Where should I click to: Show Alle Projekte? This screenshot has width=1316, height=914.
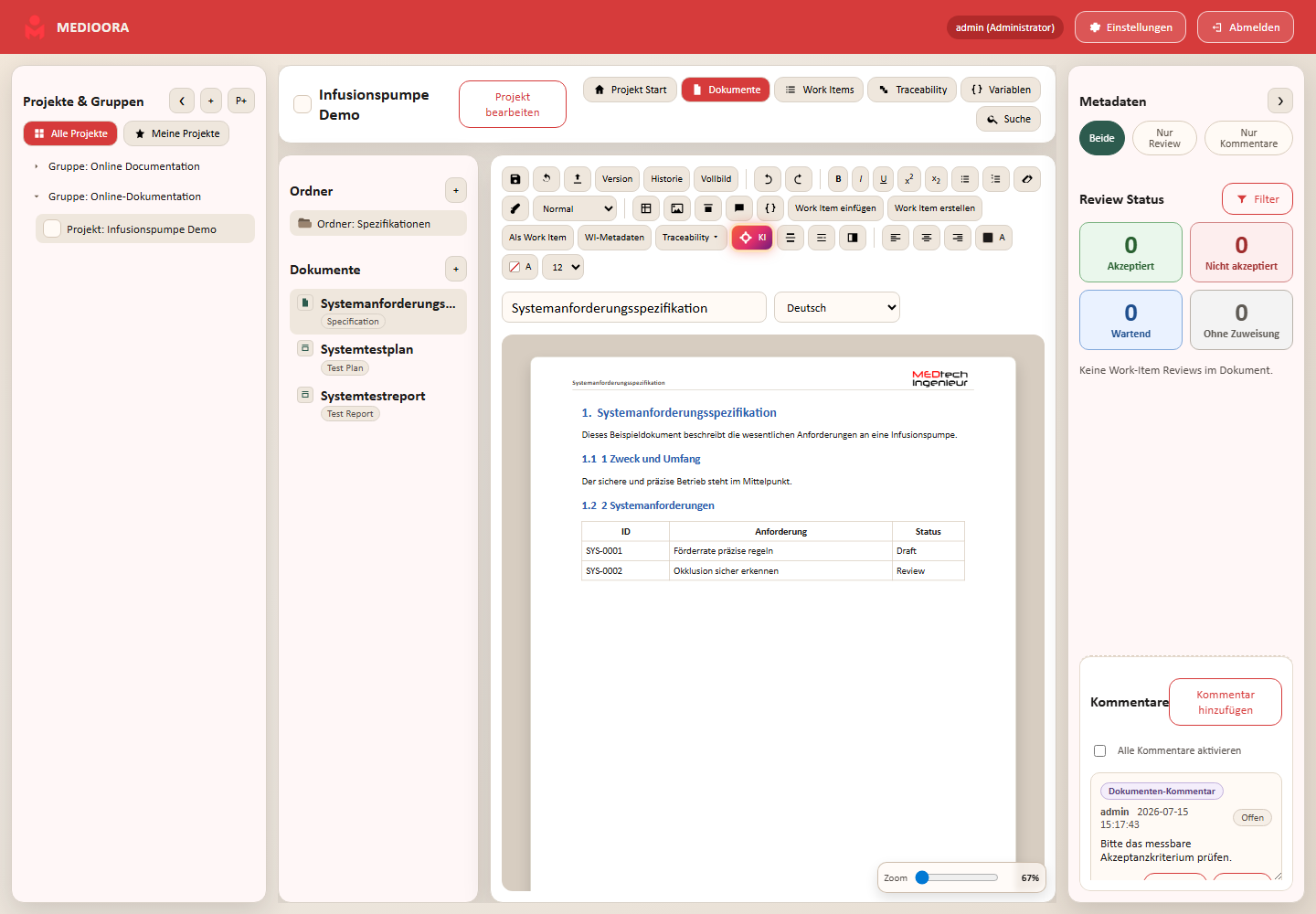[70, 133]
